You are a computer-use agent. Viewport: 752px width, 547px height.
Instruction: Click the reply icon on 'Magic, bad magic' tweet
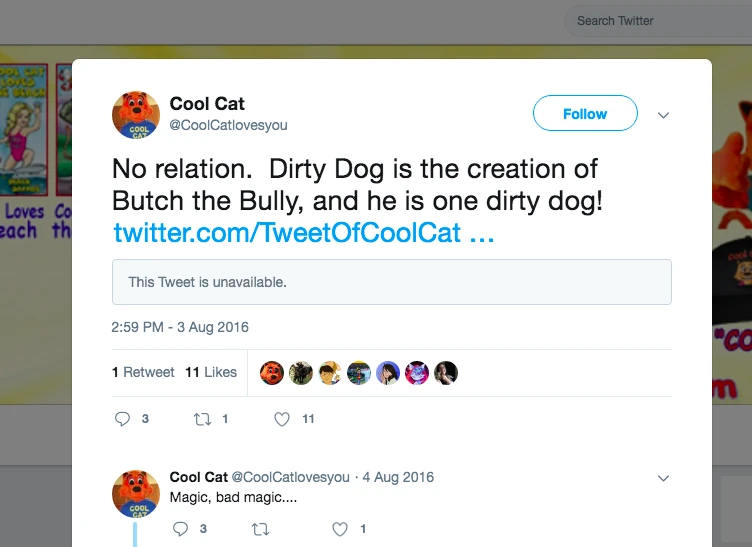181,529
